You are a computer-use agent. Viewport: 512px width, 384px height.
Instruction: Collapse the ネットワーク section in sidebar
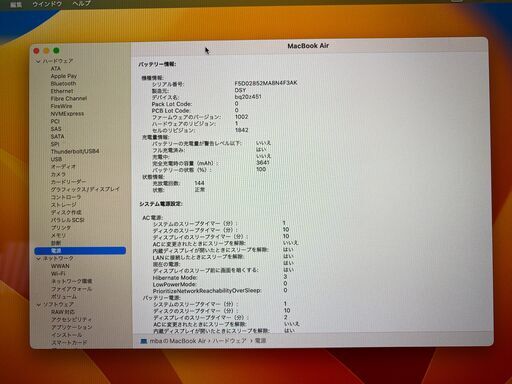38,259
